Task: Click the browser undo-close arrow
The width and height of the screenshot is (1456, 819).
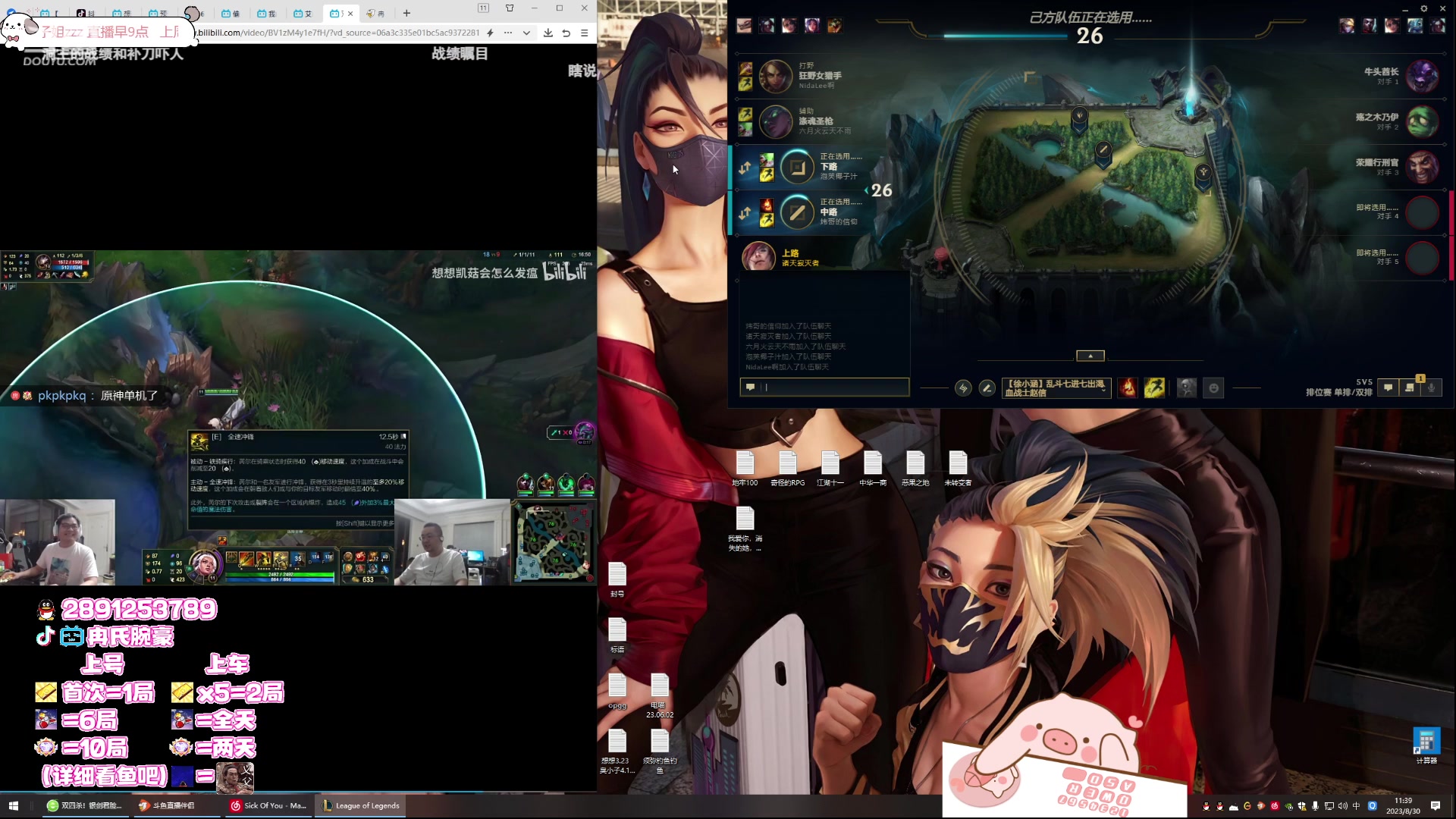Action: pyautogui.click(x=566, y=33)
